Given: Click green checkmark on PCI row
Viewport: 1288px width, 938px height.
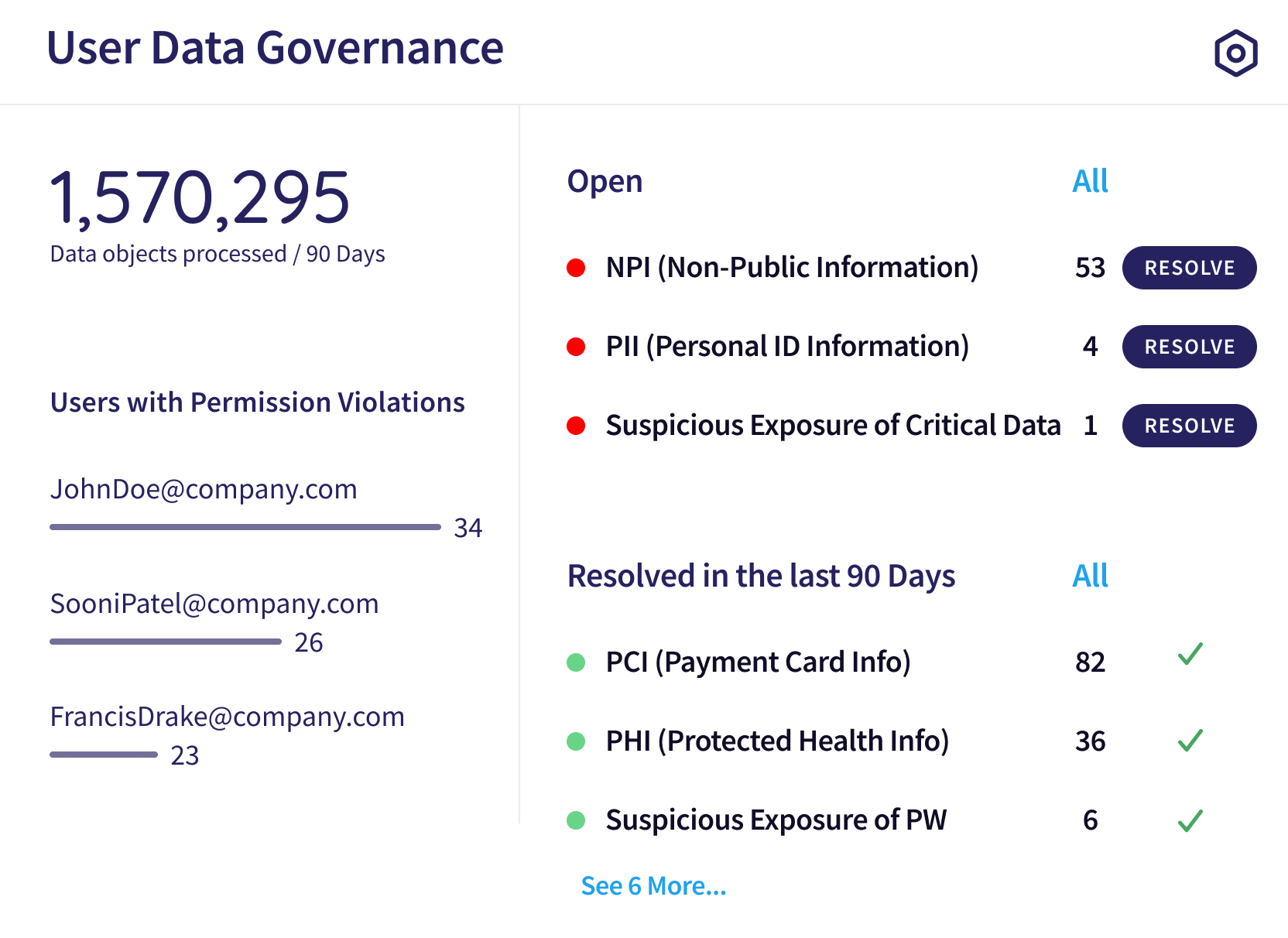Looking at the screenshot, I should [1190, 655].
